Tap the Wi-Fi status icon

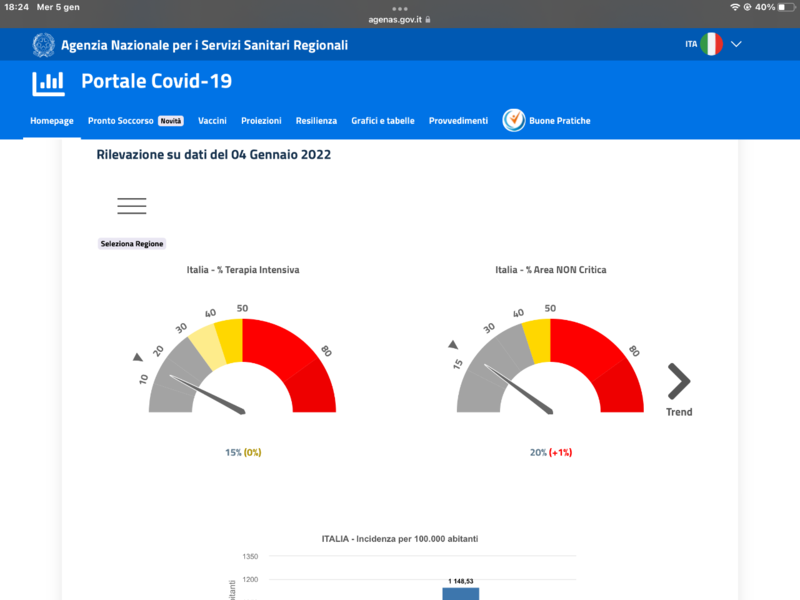tap(735, 7)
